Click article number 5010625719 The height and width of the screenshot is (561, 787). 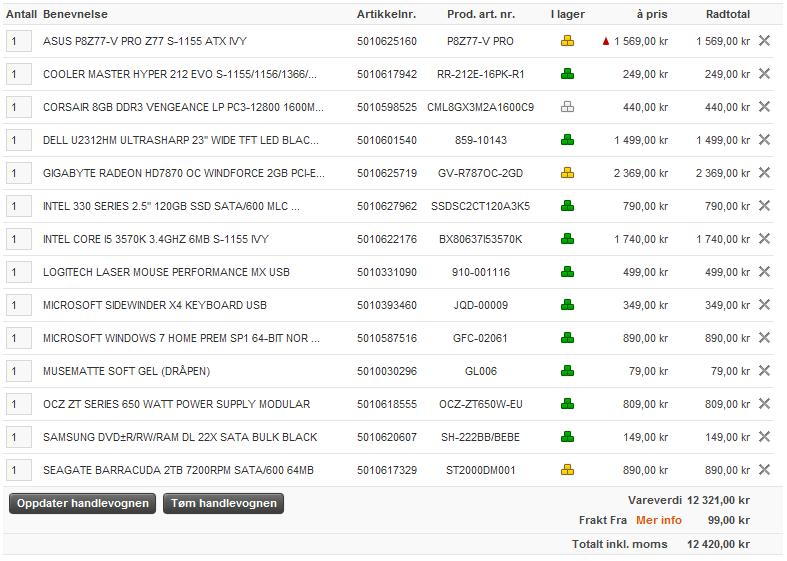point(386,173)
